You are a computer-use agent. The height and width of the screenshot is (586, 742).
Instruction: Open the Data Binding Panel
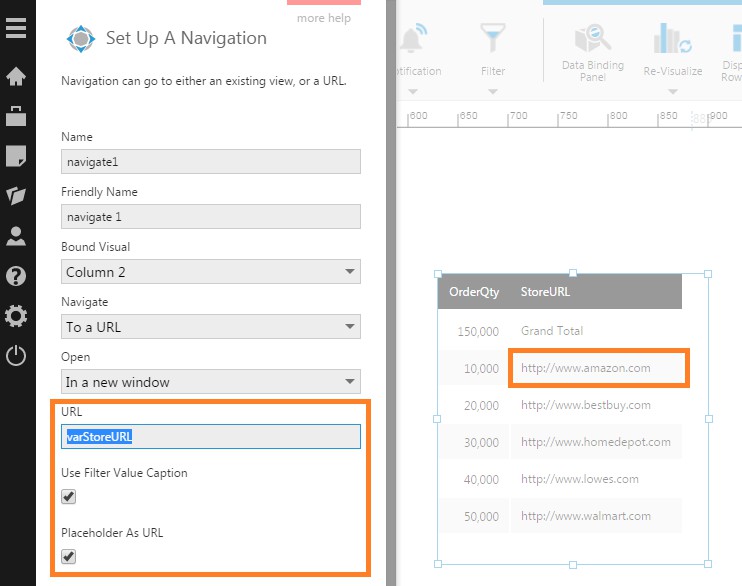592,53
